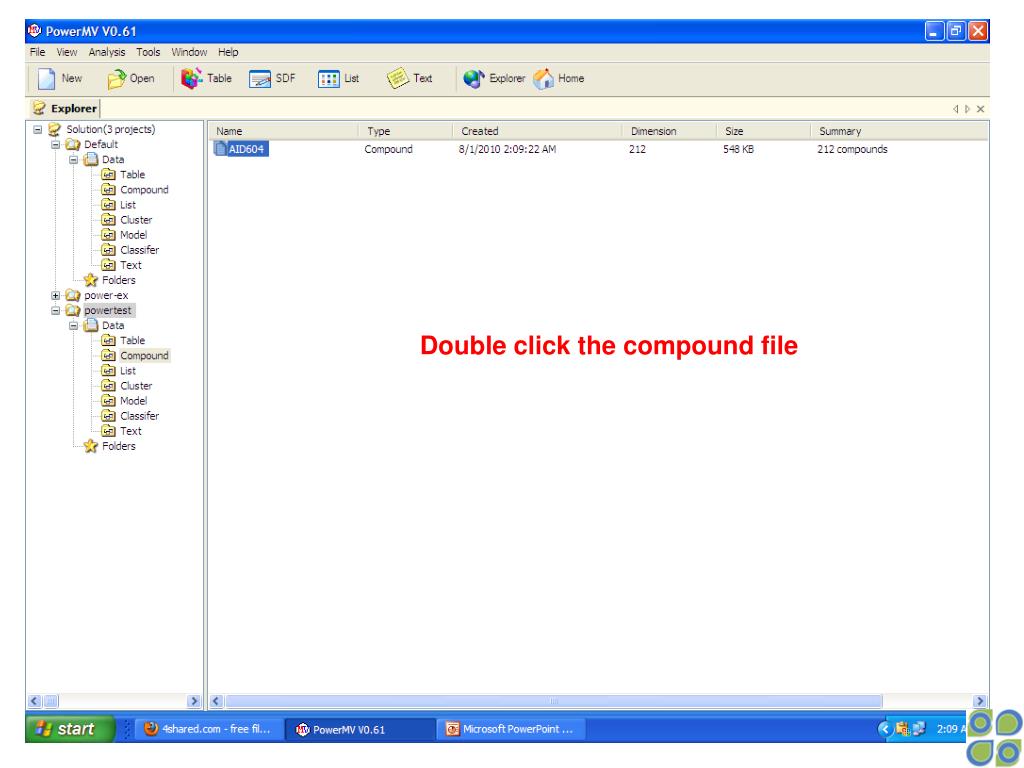Select Classifer under Default Data

[139, 250]
